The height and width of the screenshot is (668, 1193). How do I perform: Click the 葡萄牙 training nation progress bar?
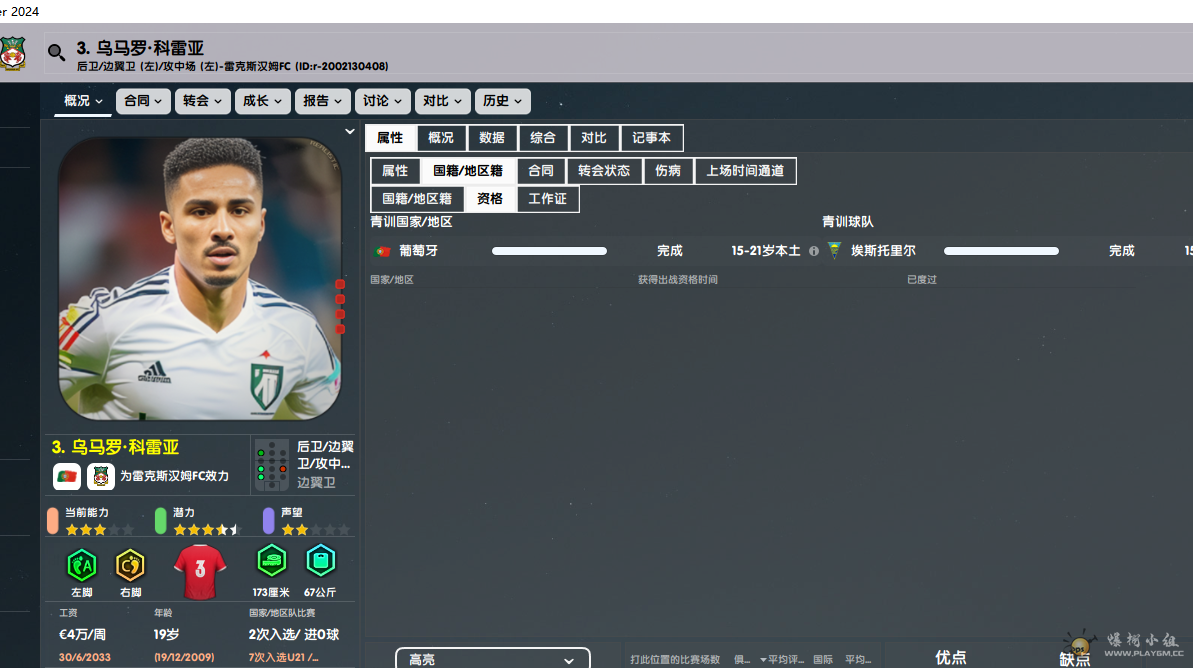(x=549, y=251)
